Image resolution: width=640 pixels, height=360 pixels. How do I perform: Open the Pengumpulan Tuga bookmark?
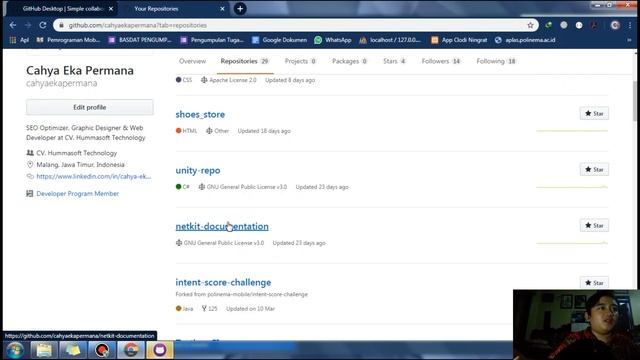click(x=212, y=40)
